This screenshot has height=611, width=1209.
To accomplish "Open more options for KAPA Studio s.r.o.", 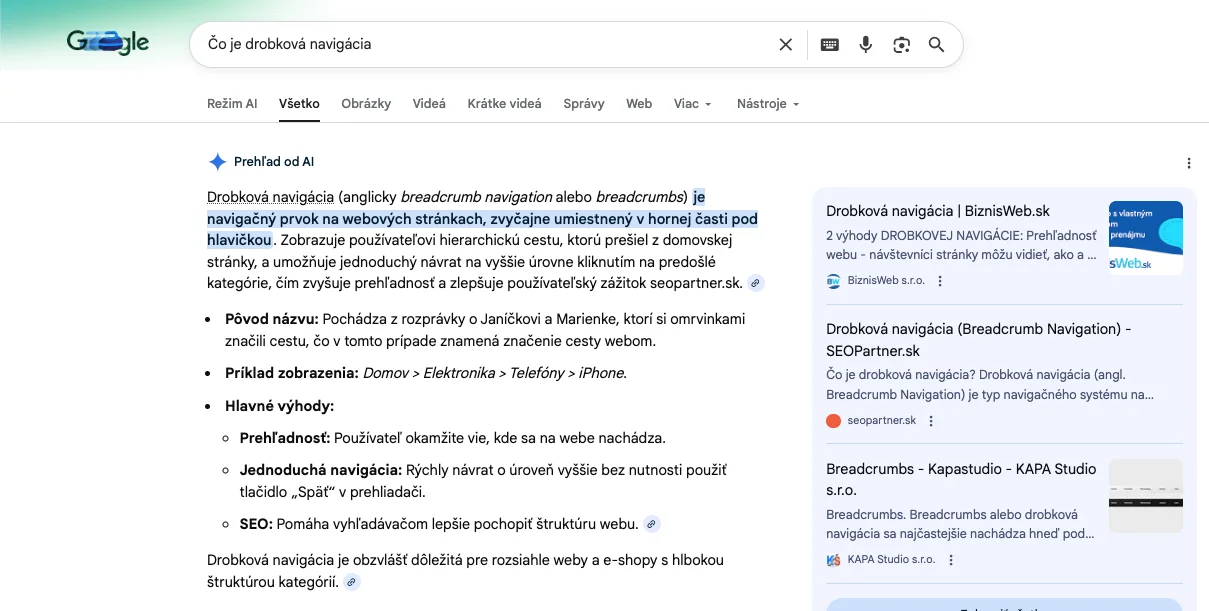I will point(951,560).
